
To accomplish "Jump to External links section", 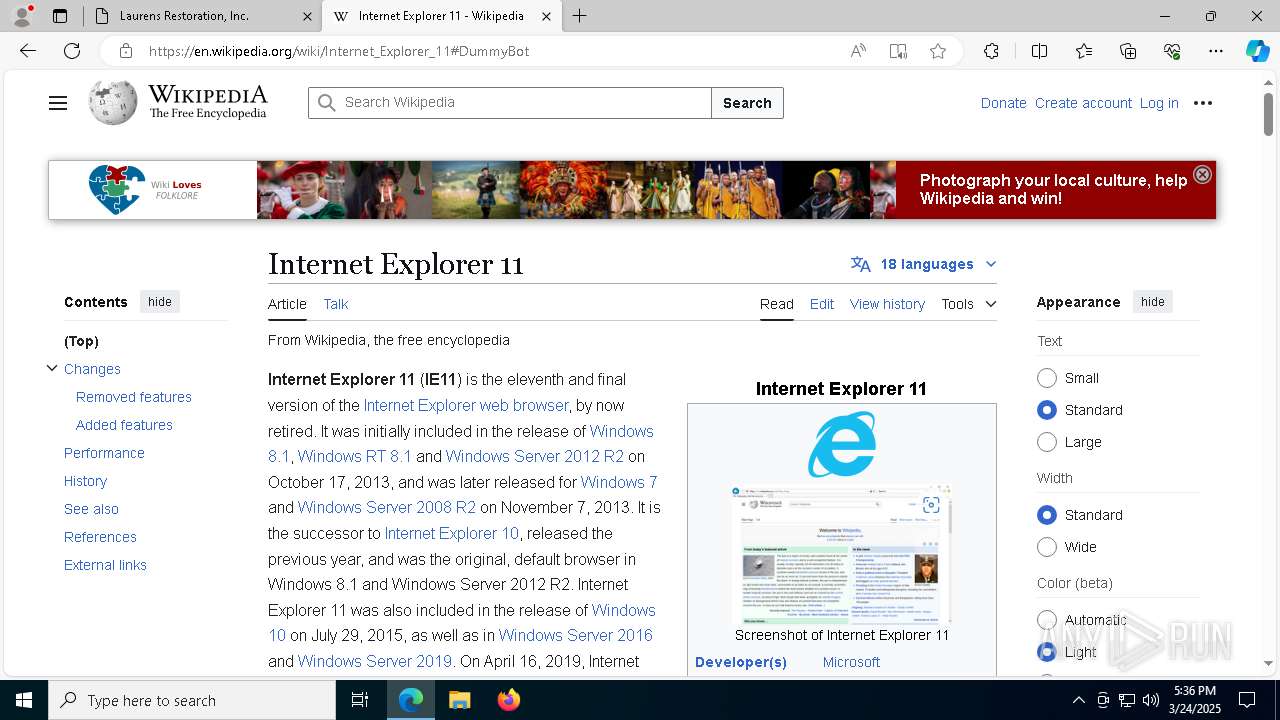I will (105, 565).
